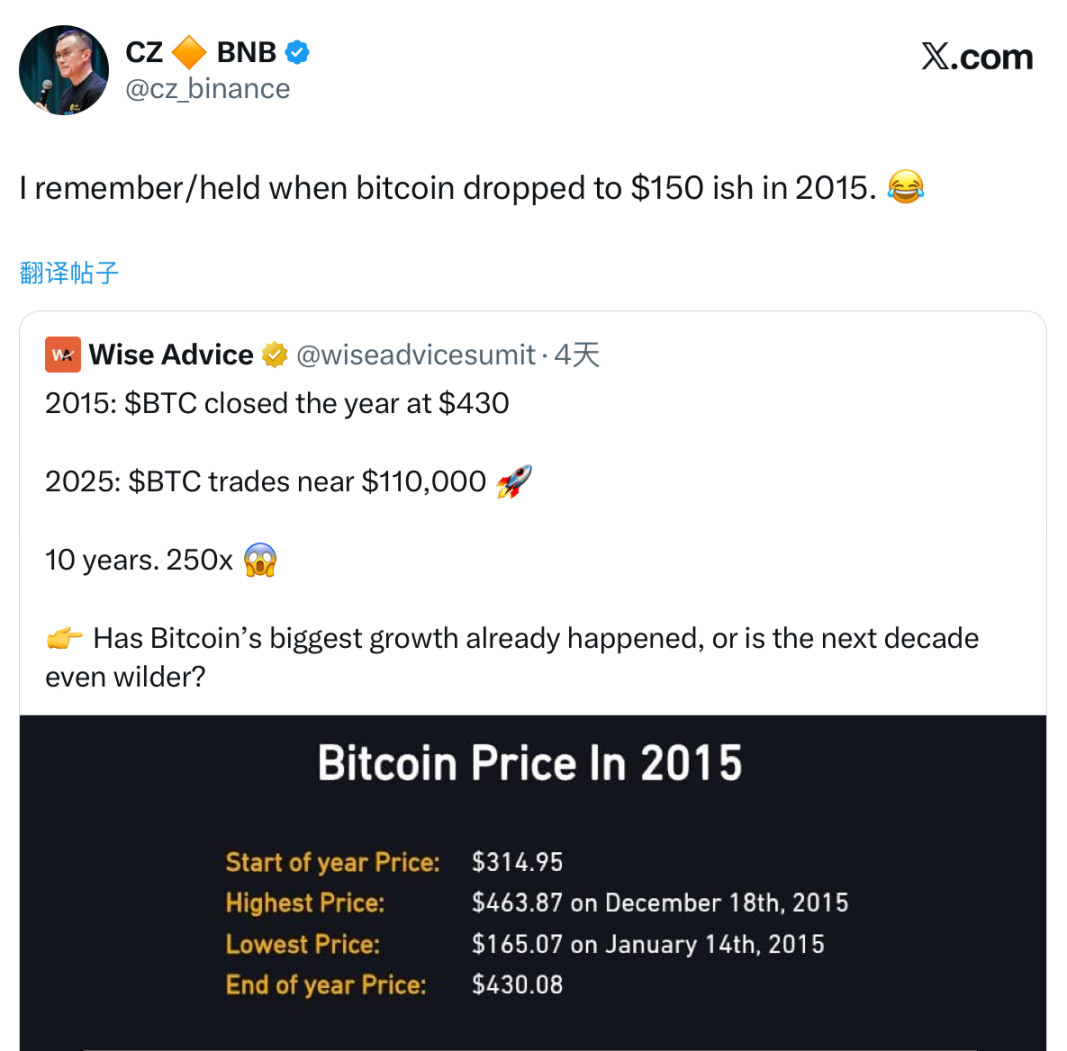
Task: Click the pointing hand emoji
Action: 64,638
